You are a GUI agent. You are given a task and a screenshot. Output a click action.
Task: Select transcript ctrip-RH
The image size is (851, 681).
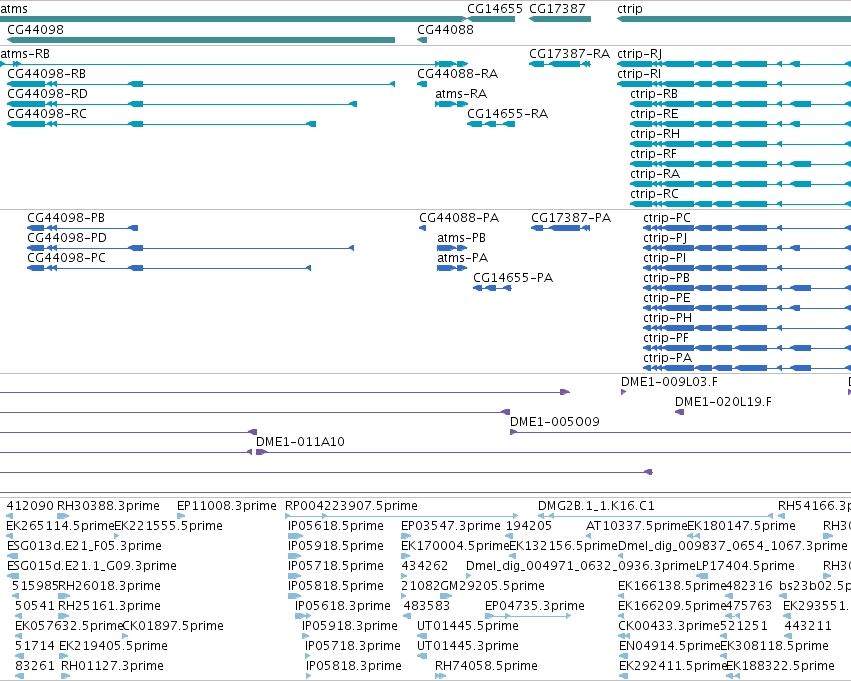pos(655,134)
